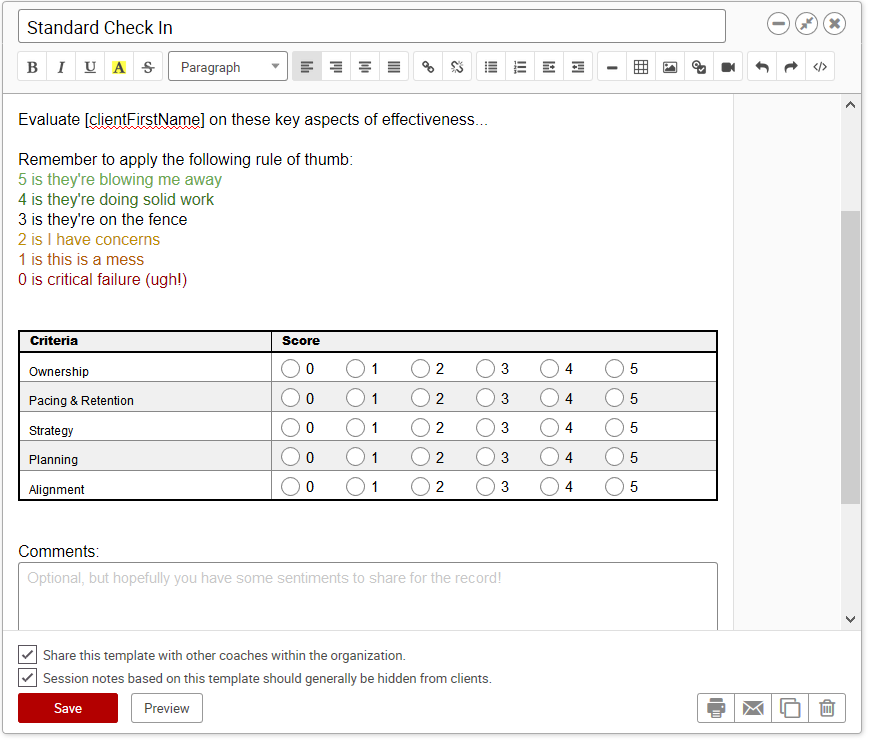This screenshot has height=744, width=873.
Task: Select score 0 for Ownership
Action: coord(290,368)
